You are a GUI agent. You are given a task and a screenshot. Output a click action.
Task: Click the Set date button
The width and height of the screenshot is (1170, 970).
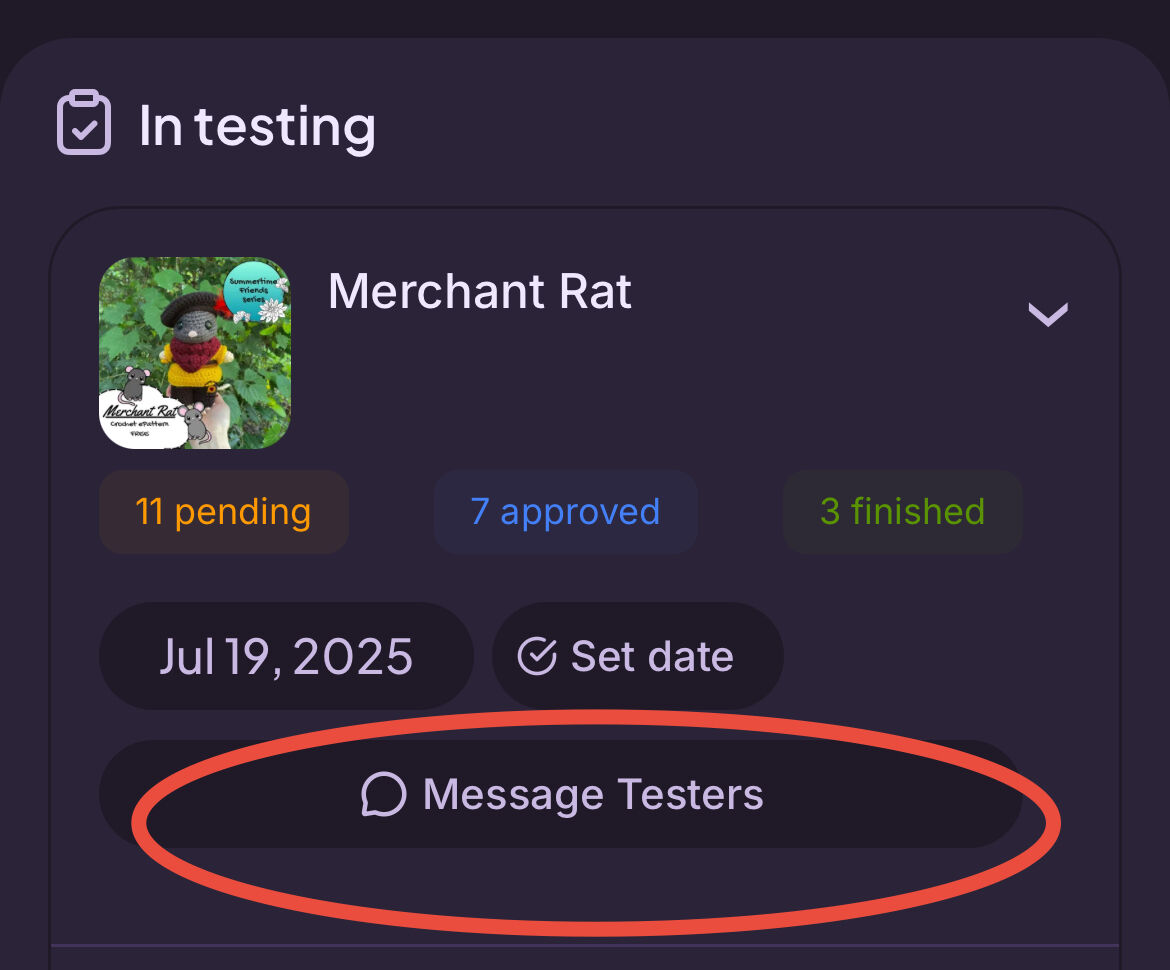[638, 656]
